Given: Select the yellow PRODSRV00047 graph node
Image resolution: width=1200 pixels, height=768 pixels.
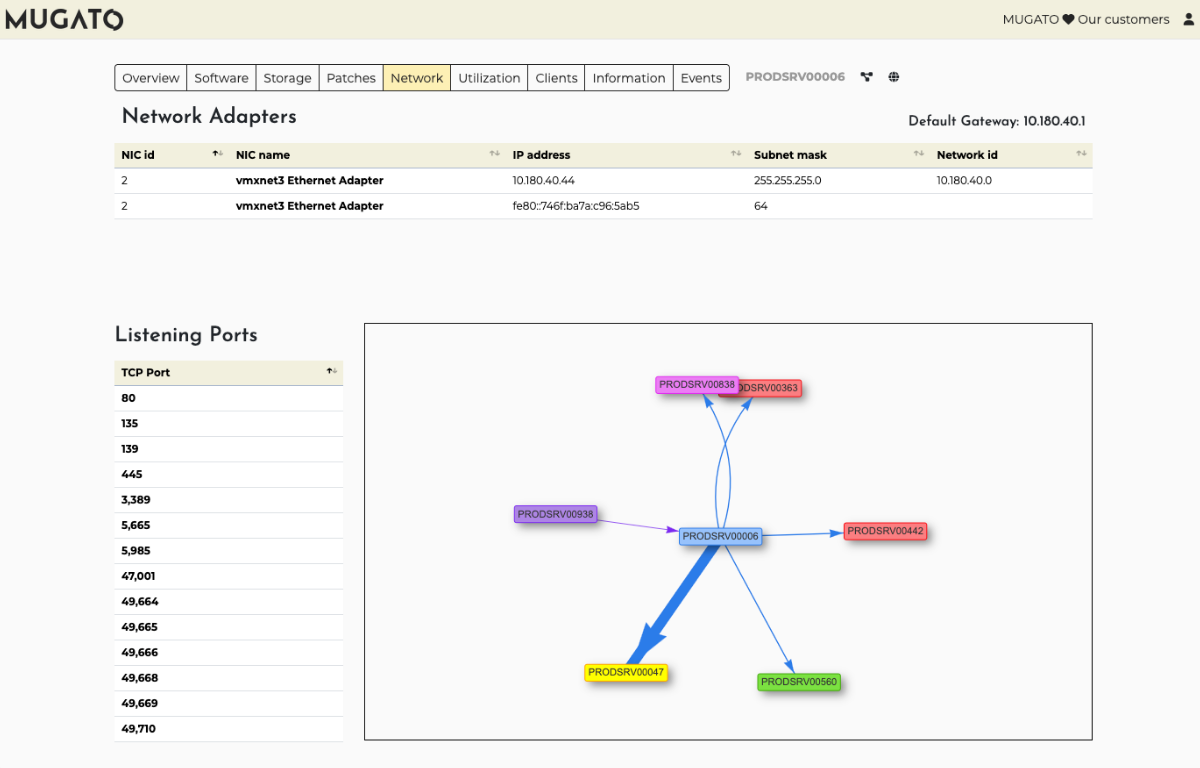Looking at the screenshot, I should 626,673.
